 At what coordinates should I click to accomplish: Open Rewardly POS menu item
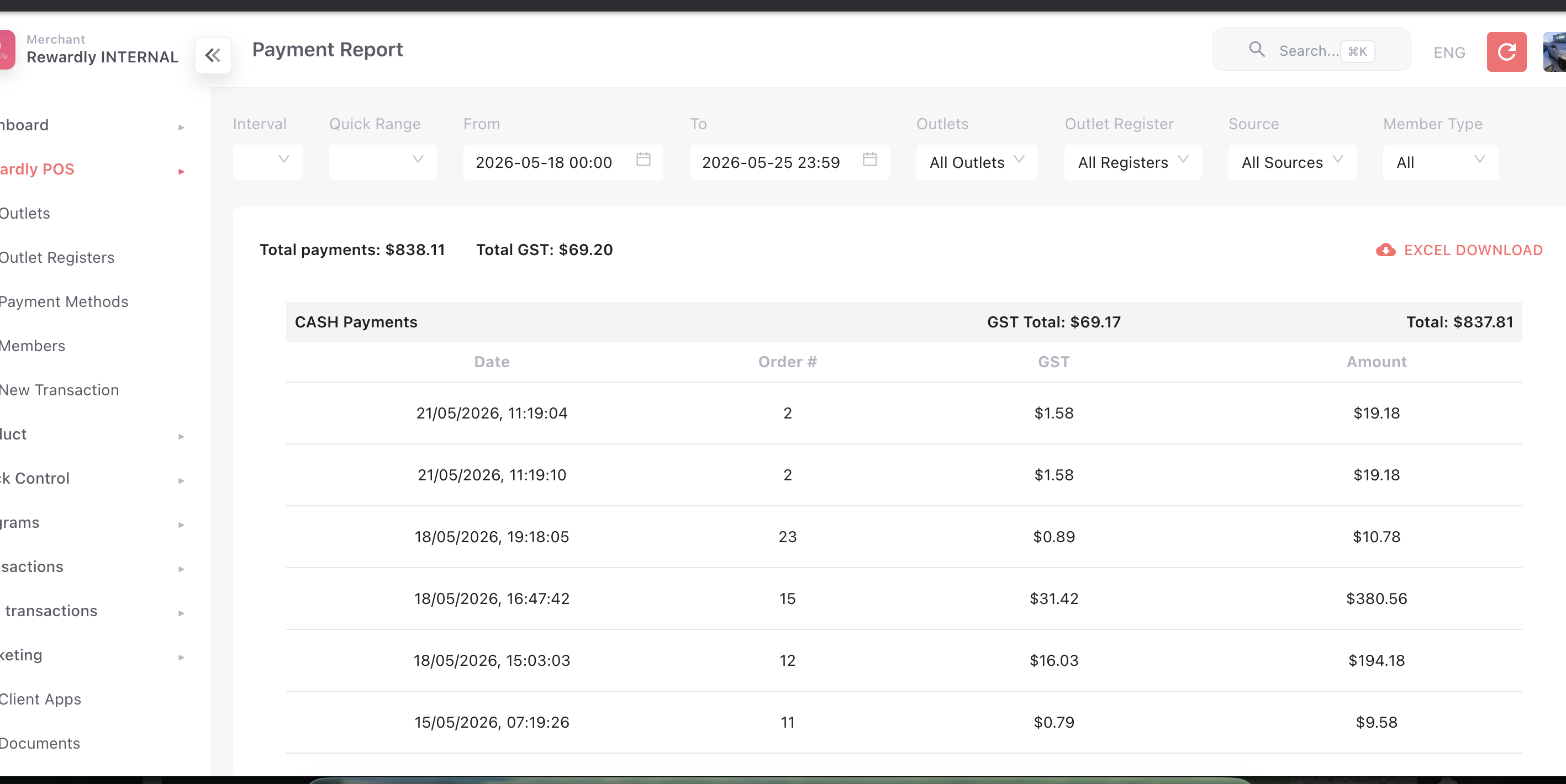[x=37, y=169]
